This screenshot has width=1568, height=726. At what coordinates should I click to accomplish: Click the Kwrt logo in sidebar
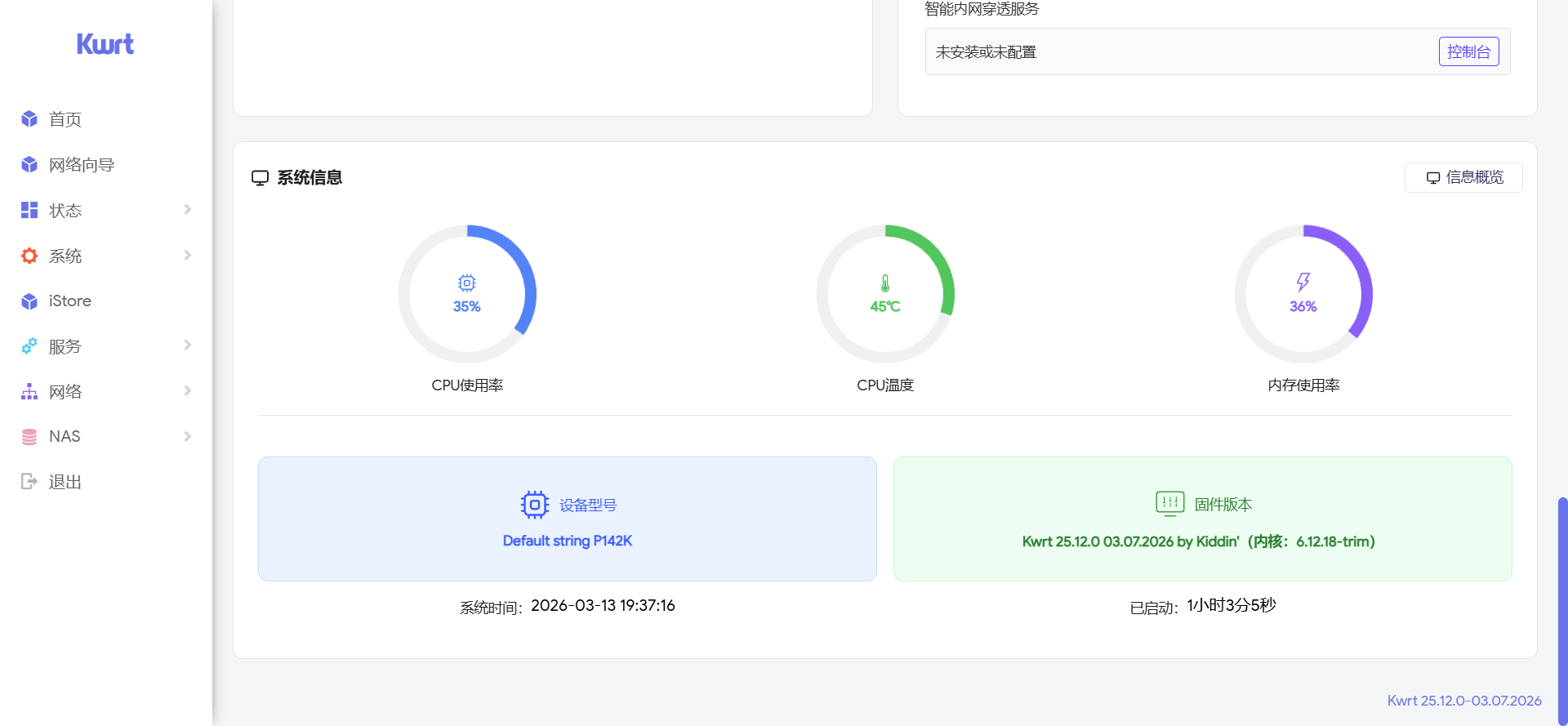tap(105, 44)
